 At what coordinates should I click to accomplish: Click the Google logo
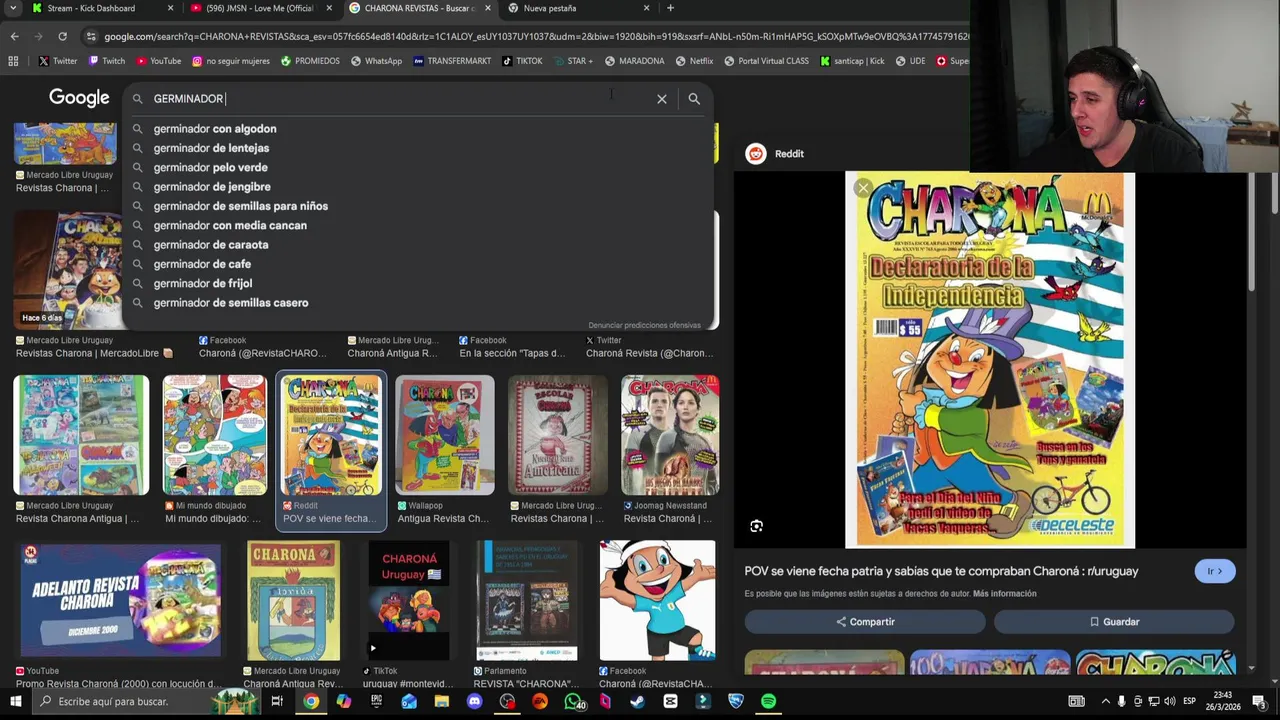79,98
